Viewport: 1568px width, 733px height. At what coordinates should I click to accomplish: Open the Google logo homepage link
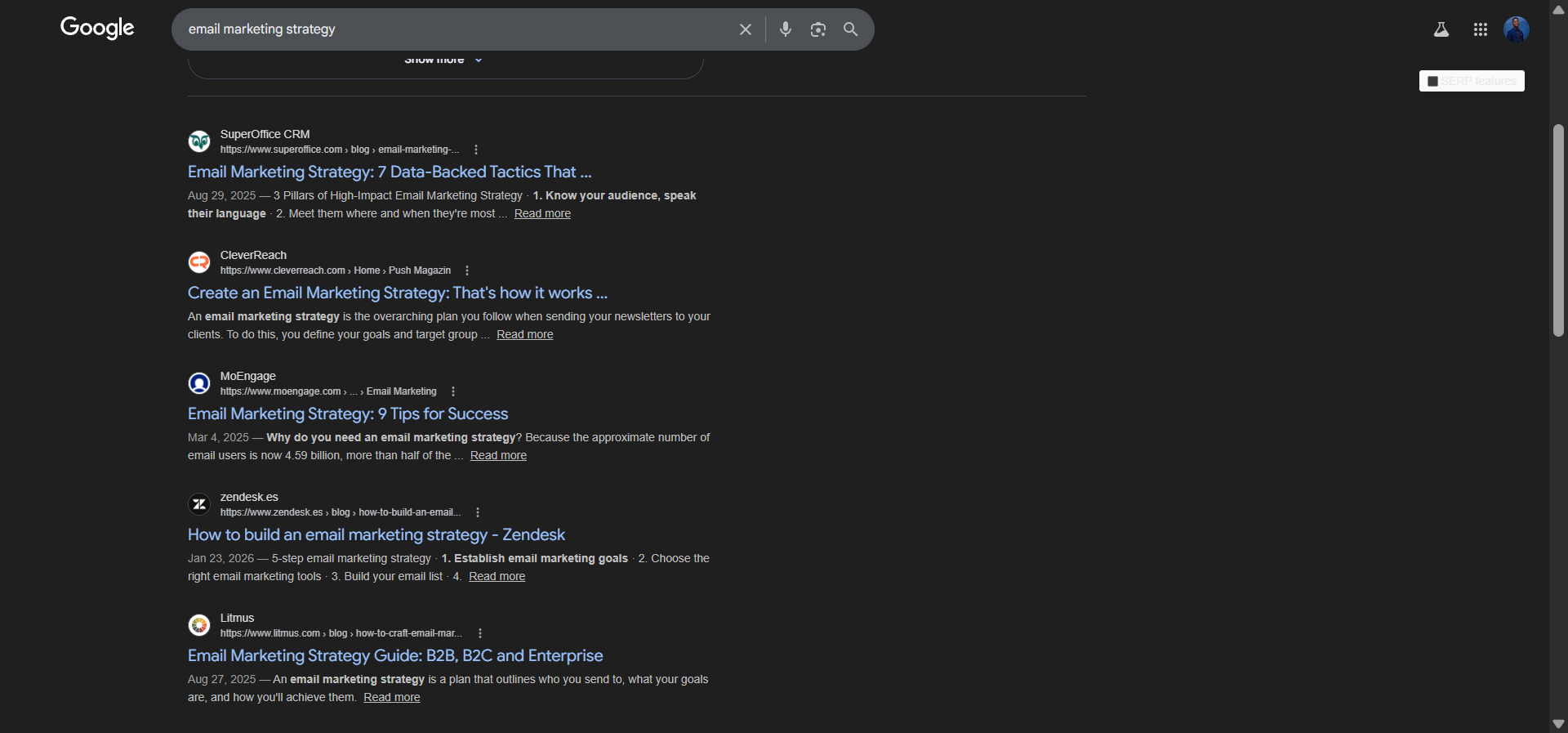pyautogui.click(x=97, y=28)
